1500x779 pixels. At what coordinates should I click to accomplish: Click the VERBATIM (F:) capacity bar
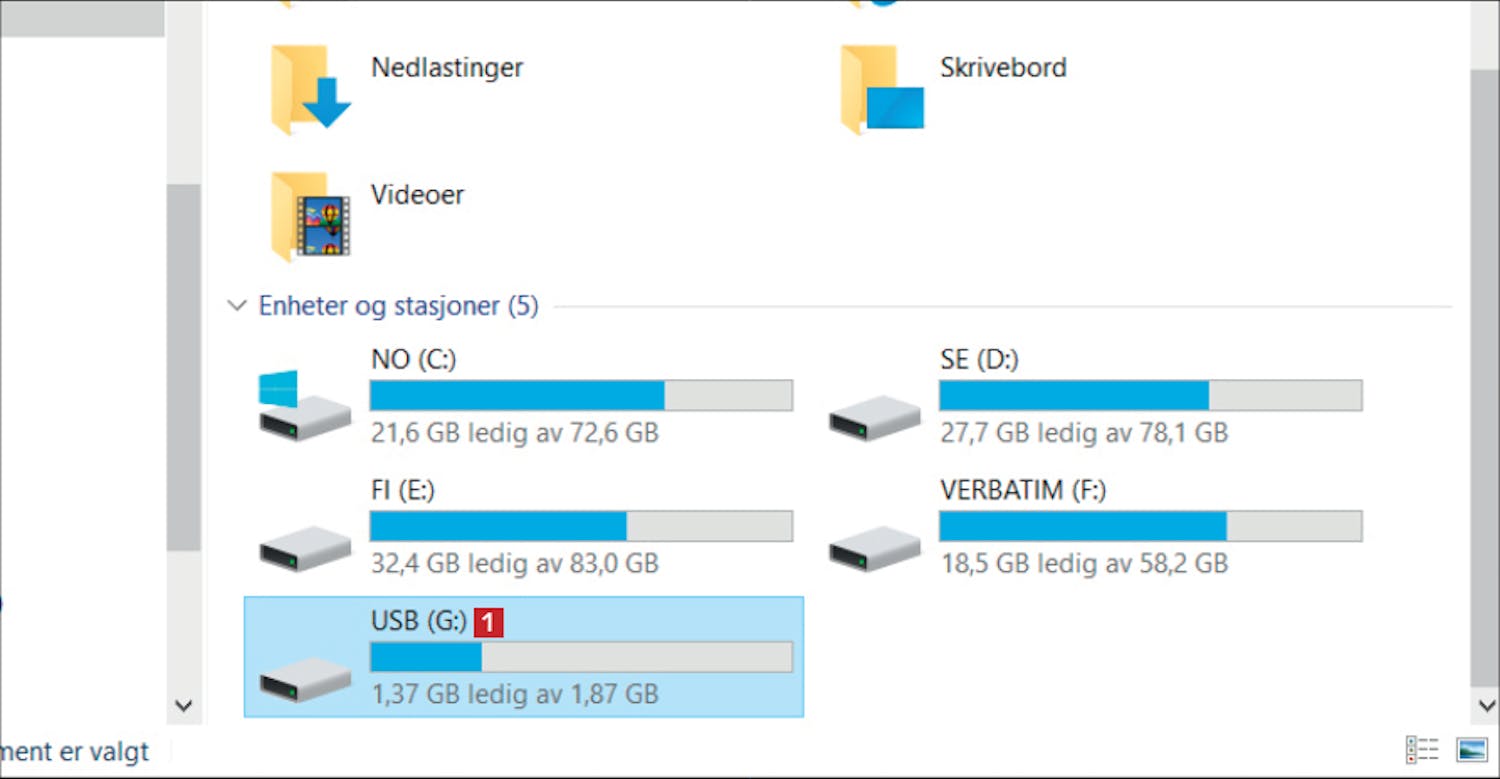click(x=1150, y=526)
